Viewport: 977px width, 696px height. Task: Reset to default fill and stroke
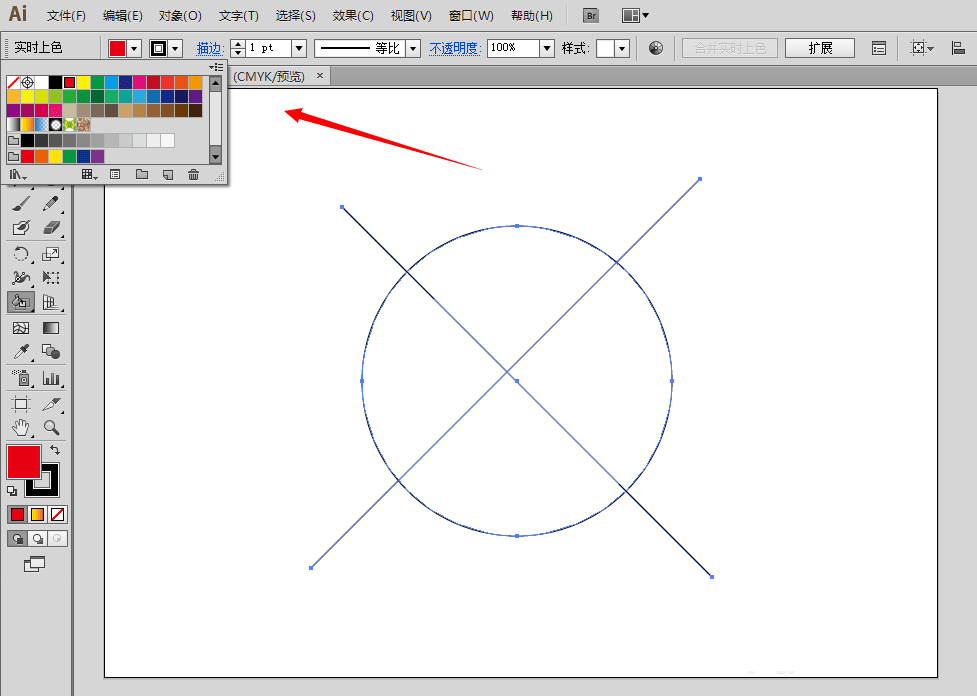pyautogui.click(x=12, y=491)
